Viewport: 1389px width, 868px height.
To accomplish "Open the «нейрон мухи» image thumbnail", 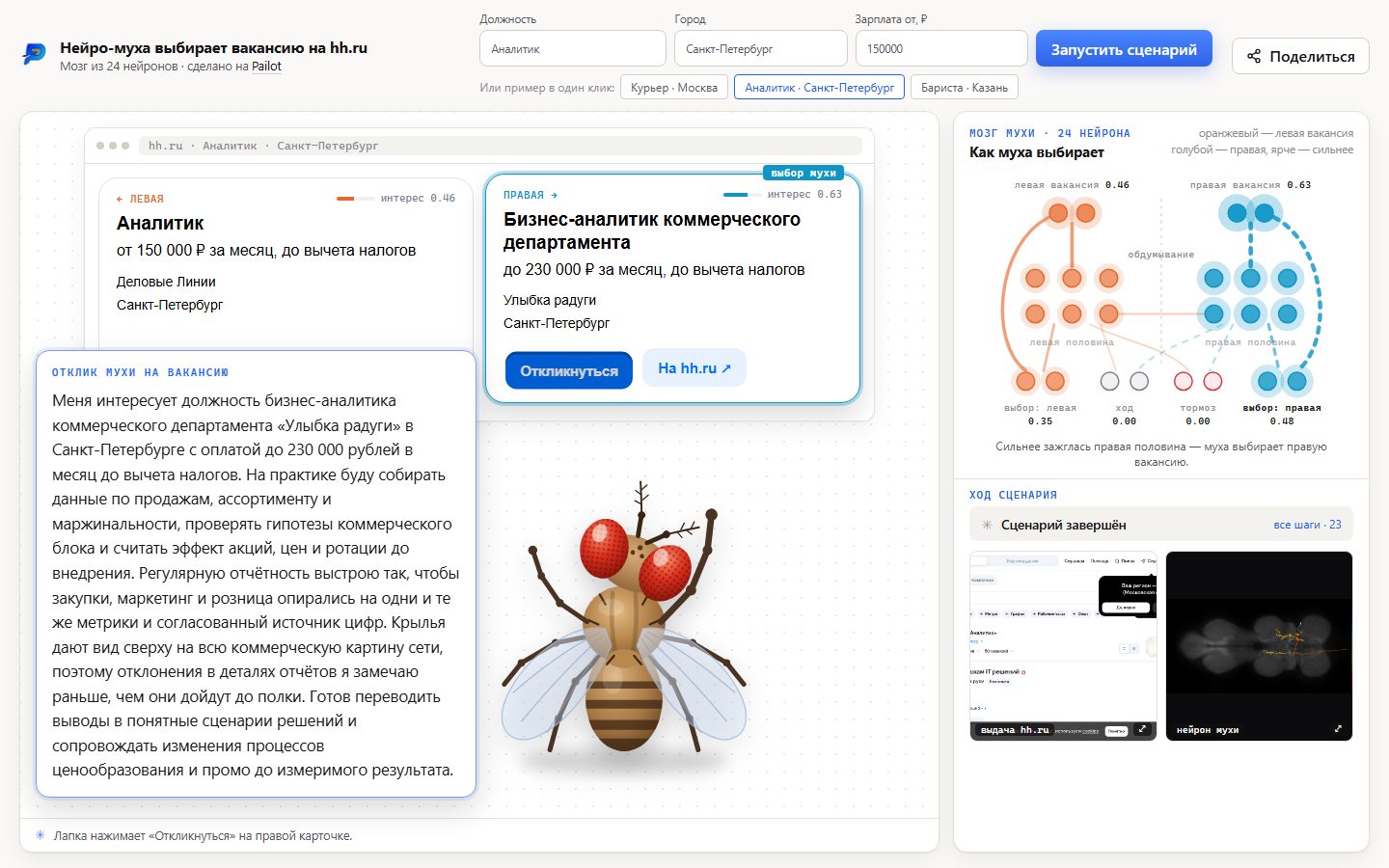I will pyautogui.click(x=1260, y=646).
